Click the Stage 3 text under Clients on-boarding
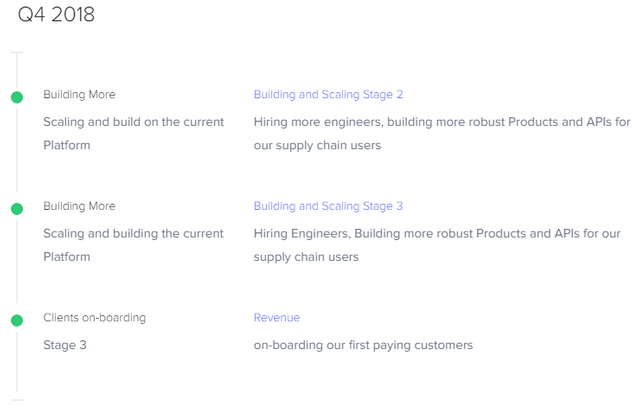 (x=65, y=345)
